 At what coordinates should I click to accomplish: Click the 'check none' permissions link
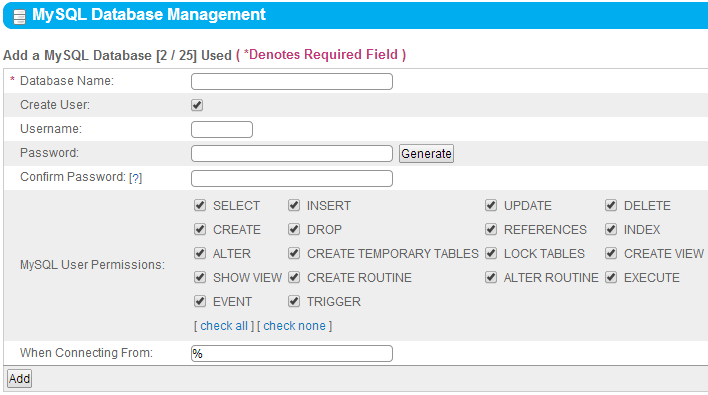pos(294,326)
